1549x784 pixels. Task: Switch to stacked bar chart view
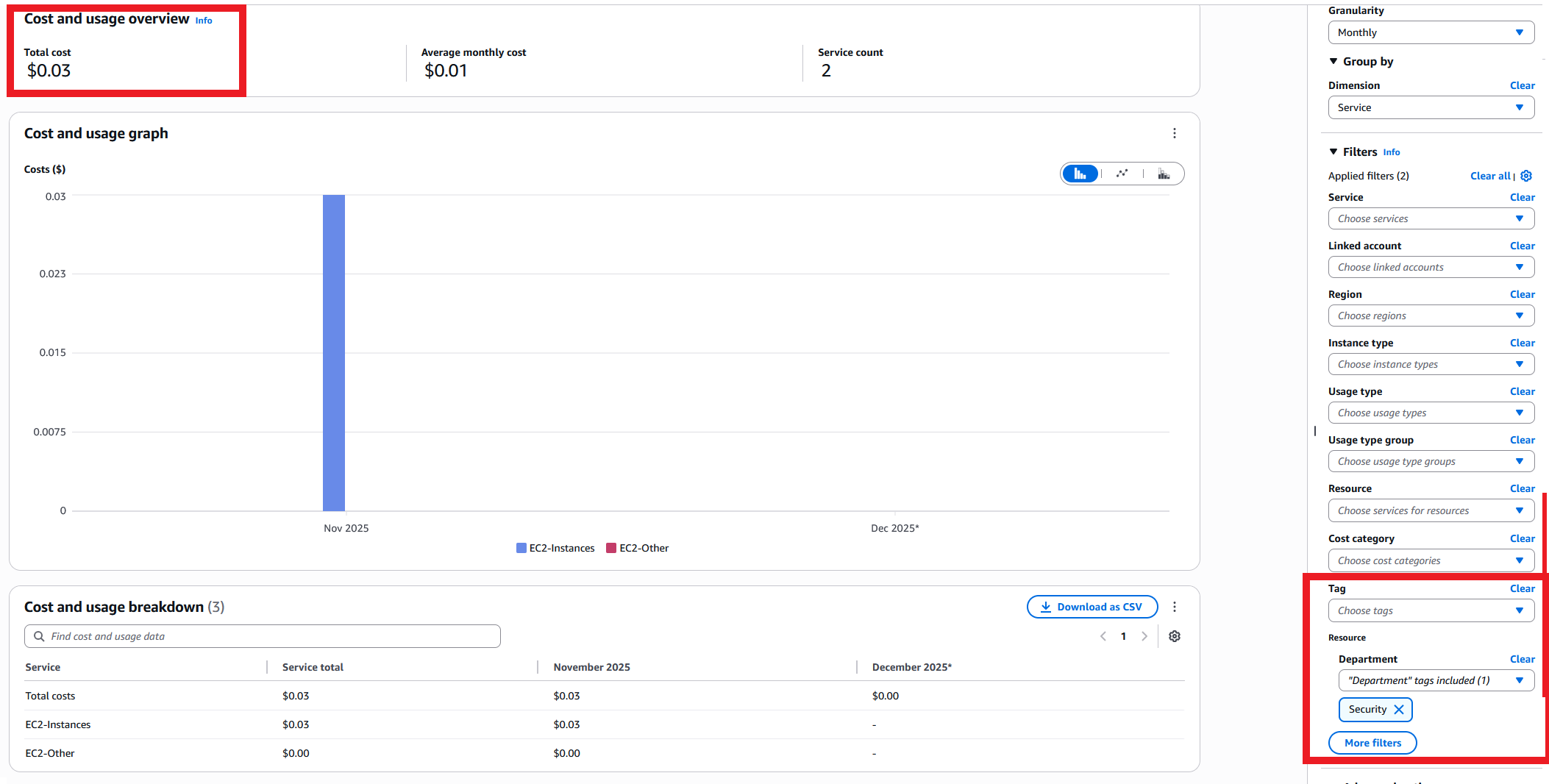point(1164,174)
